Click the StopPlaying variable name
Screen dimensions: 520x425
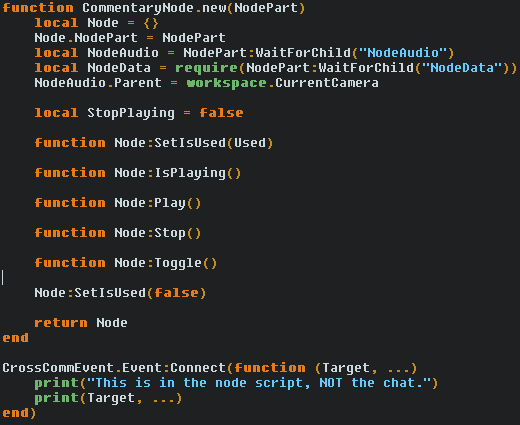pyautogui.click(x=131, y=113)
